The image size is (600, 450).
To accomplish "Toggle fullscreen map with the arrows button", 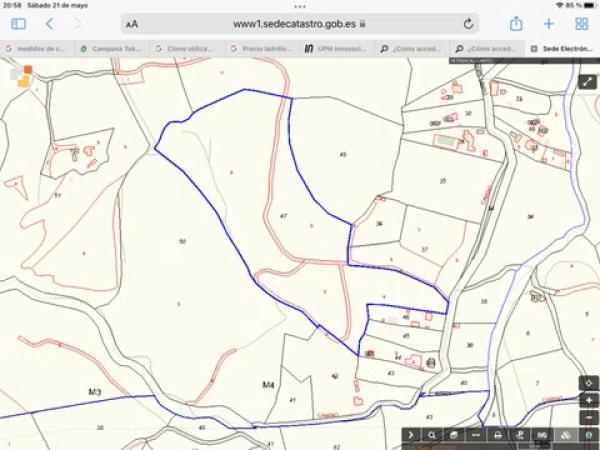I will pyautogui.click(x=587, y=82).
